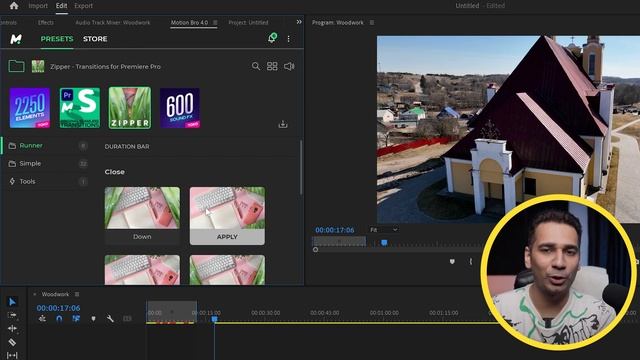Open the Simple category
This screenshot has height=360, width=640.
click(x=45, y=164)
